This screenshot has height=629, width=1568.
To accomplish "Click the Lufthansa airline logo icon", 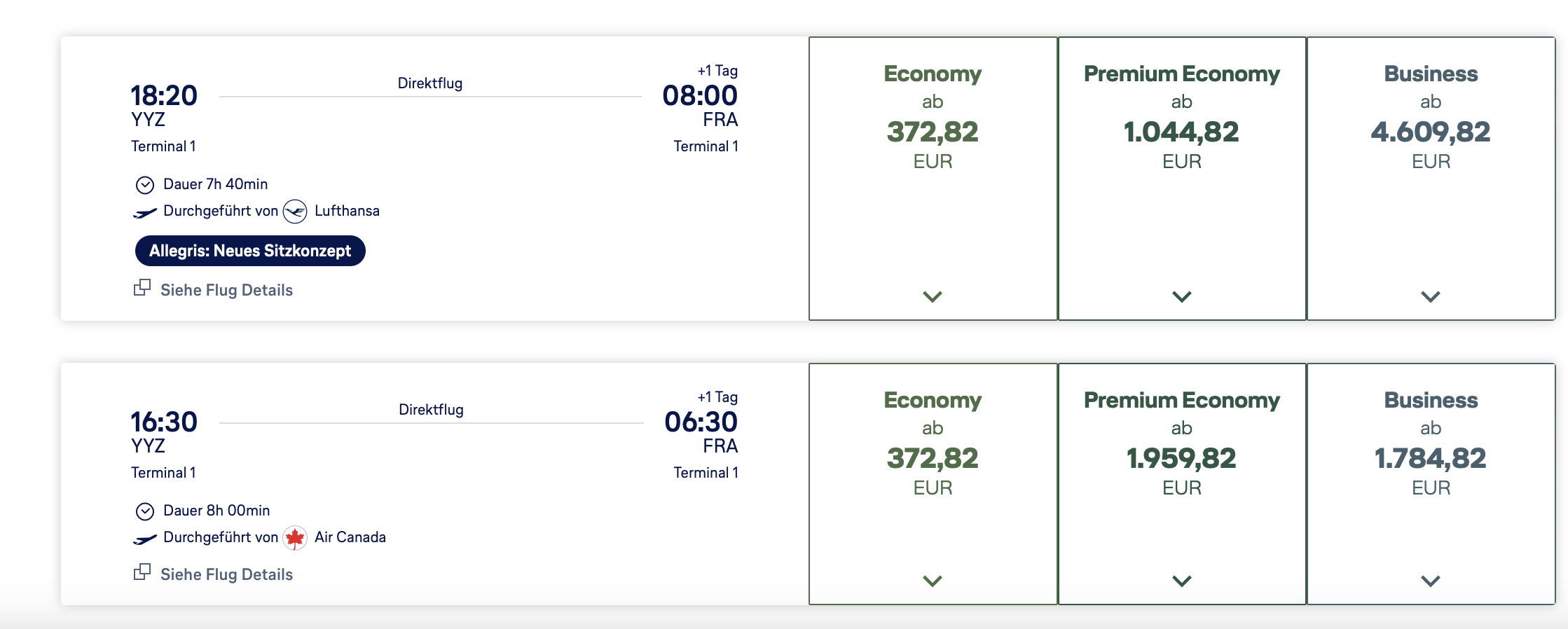I will [x=295, y=211].
